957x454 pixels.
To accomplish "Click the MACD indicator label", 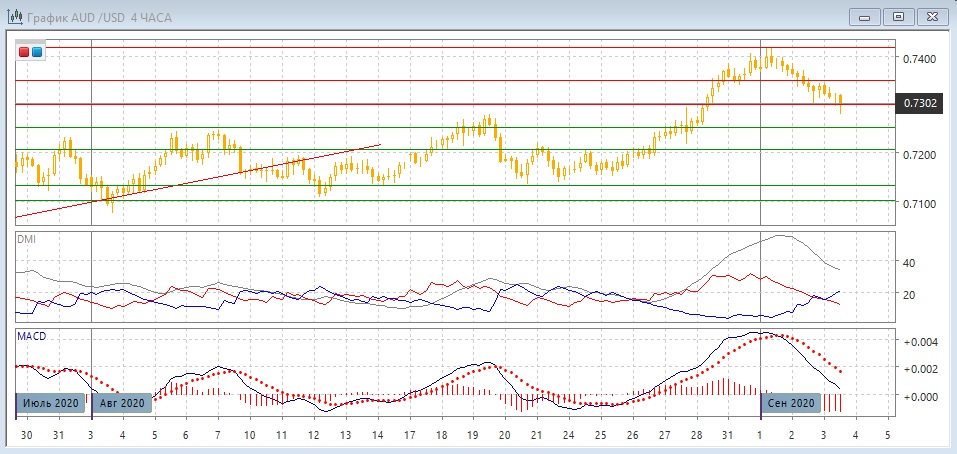I will click(x=31, y=336).
